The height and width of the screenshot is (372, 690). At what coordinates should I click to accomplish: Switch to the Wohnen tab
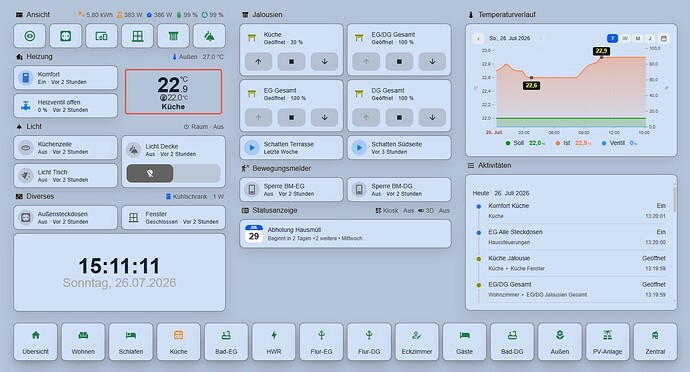tap(83, 342)
